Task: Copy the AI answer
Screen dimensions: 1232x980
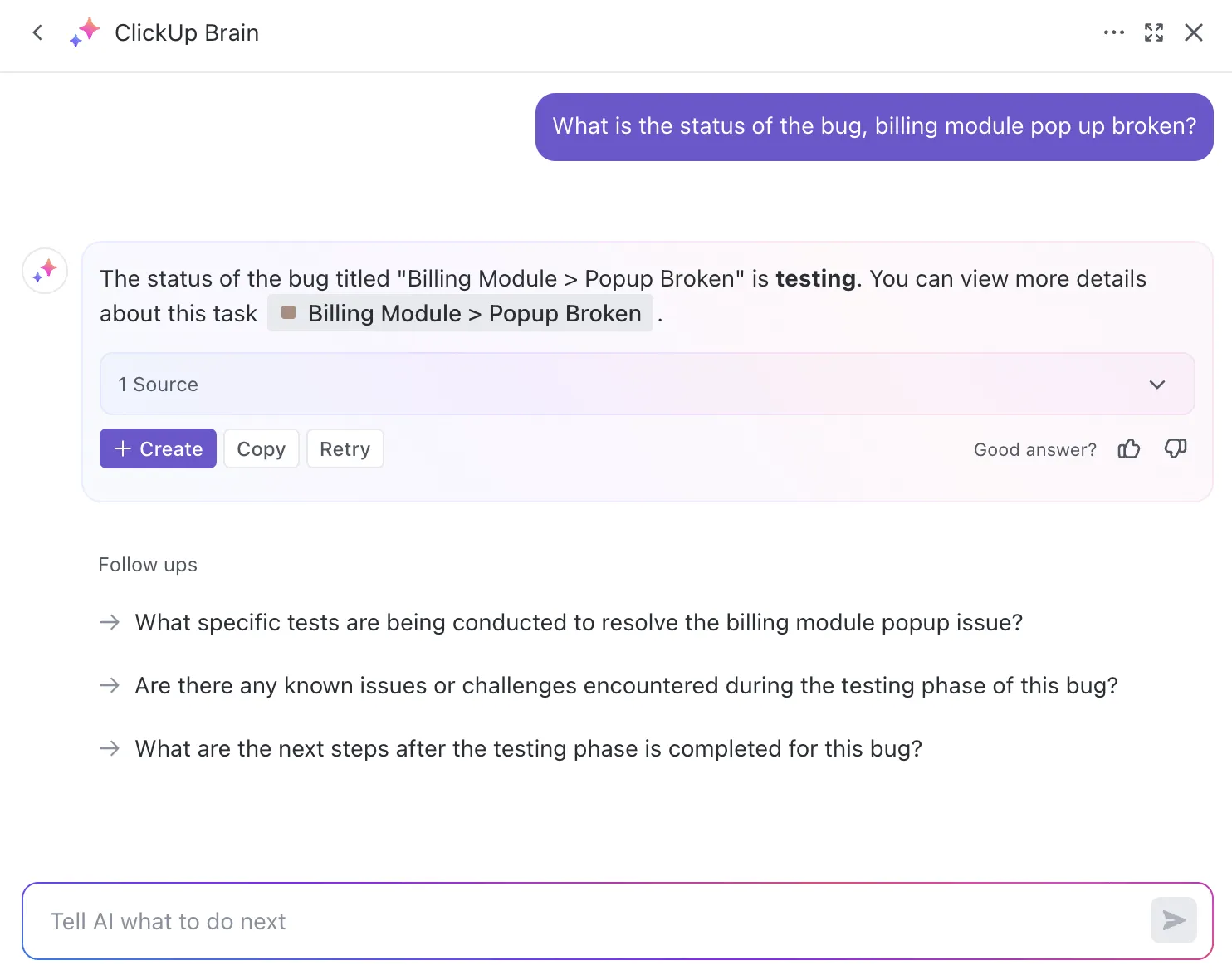Action: pyautogui.click(x=261, y=448)
